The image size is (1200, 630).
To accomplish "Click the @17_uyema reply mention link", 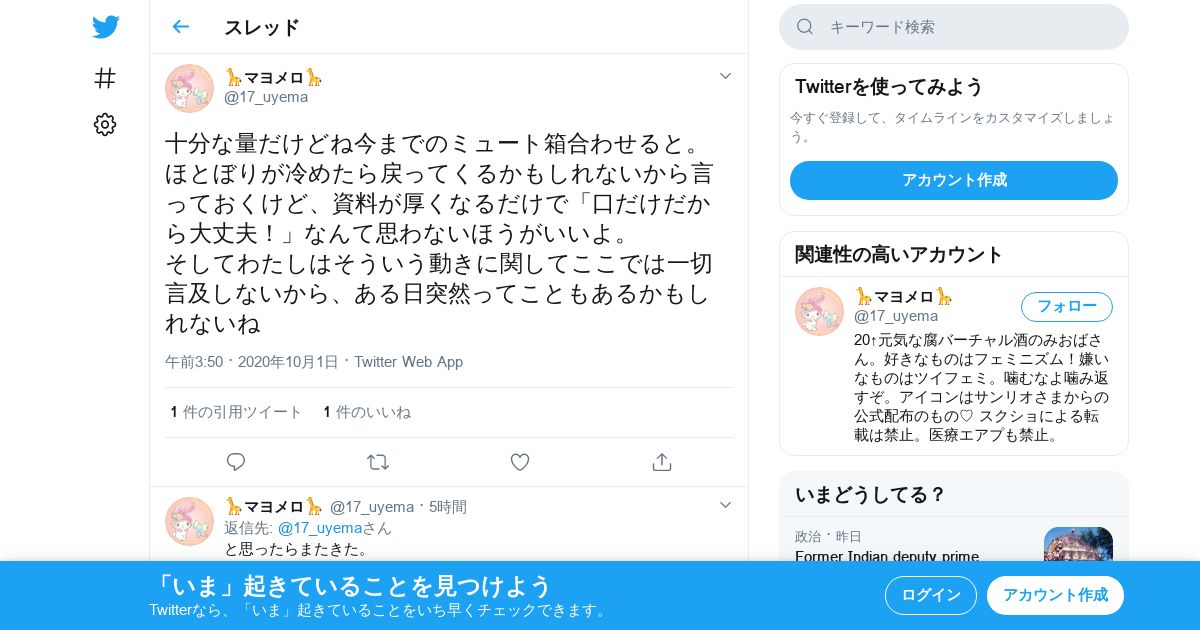I will (x=319, y=528).
